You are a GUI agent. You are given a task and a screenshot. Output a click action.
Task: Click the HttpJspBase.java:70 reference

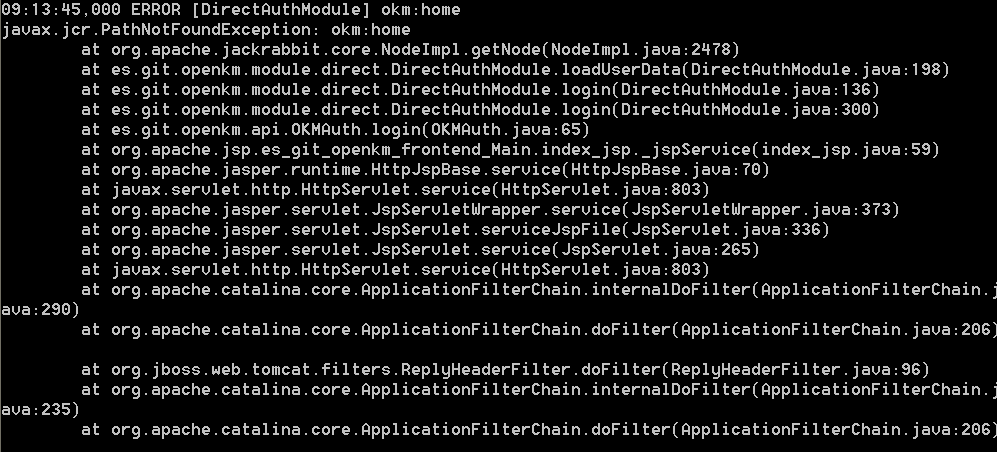coord(666,170)
